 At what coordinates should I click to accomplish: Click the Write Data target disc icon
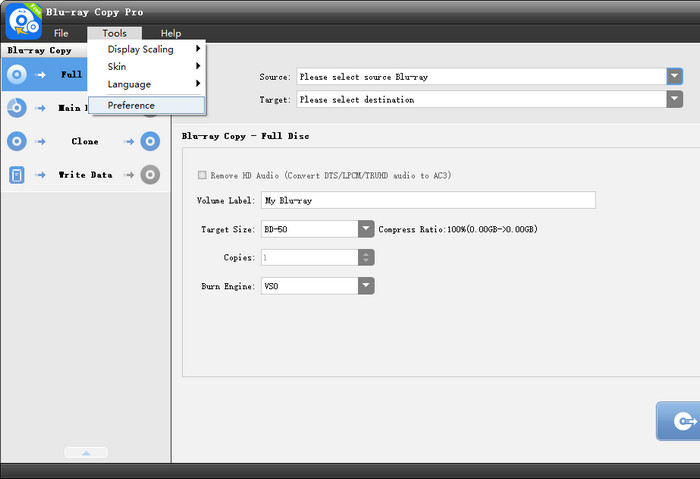pyautogui.click(x=150, y=175)
